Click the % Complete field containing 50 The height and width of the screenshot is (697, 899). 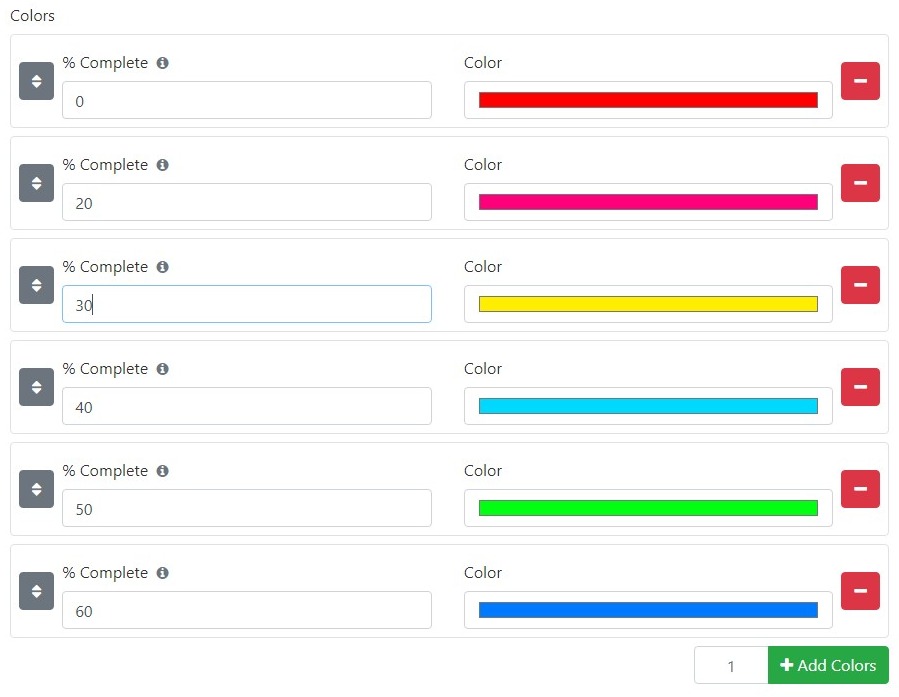[x=247, y=508]
